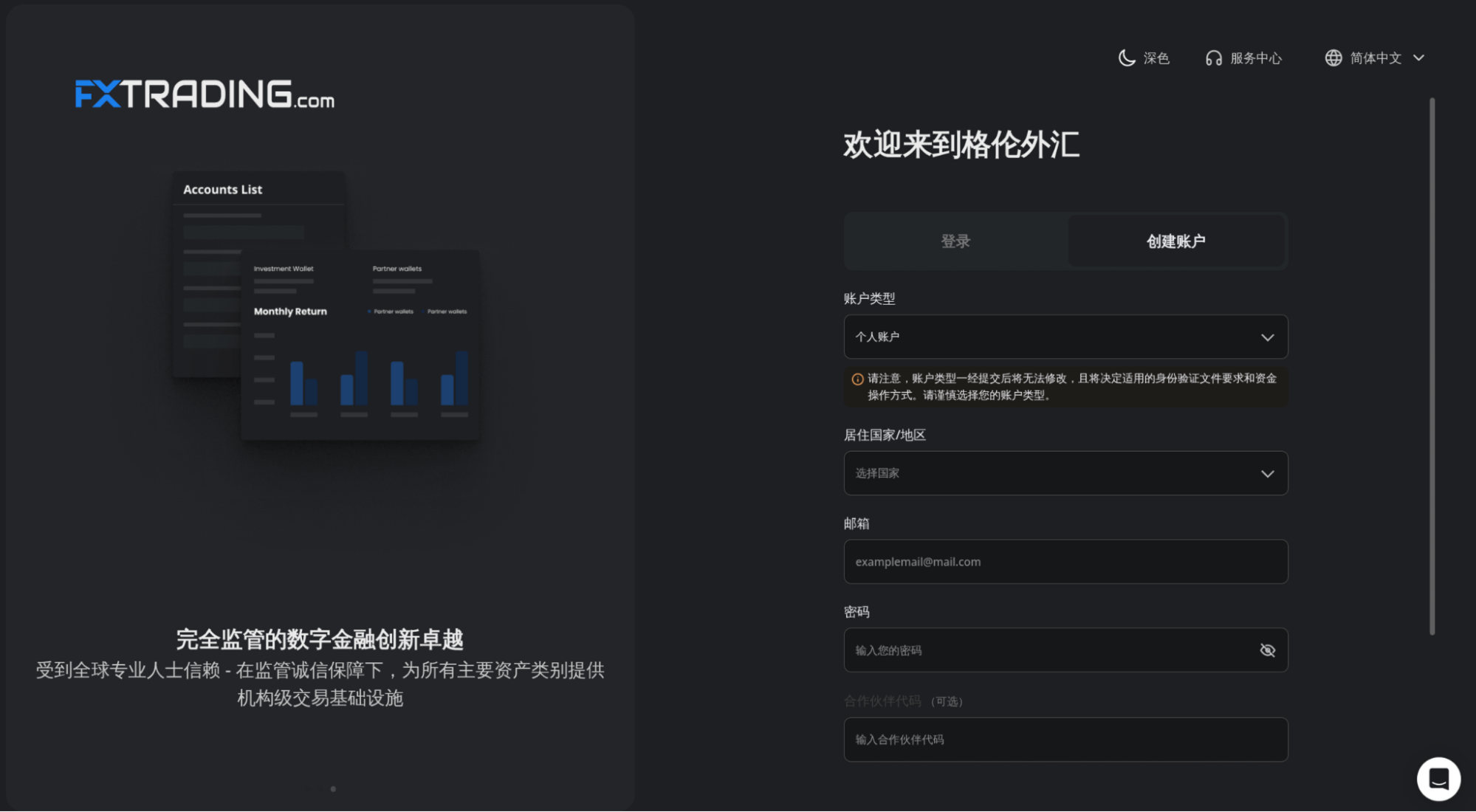Click the orange info icon in notice
The image size is (1476, 812).
click(857, 379)
